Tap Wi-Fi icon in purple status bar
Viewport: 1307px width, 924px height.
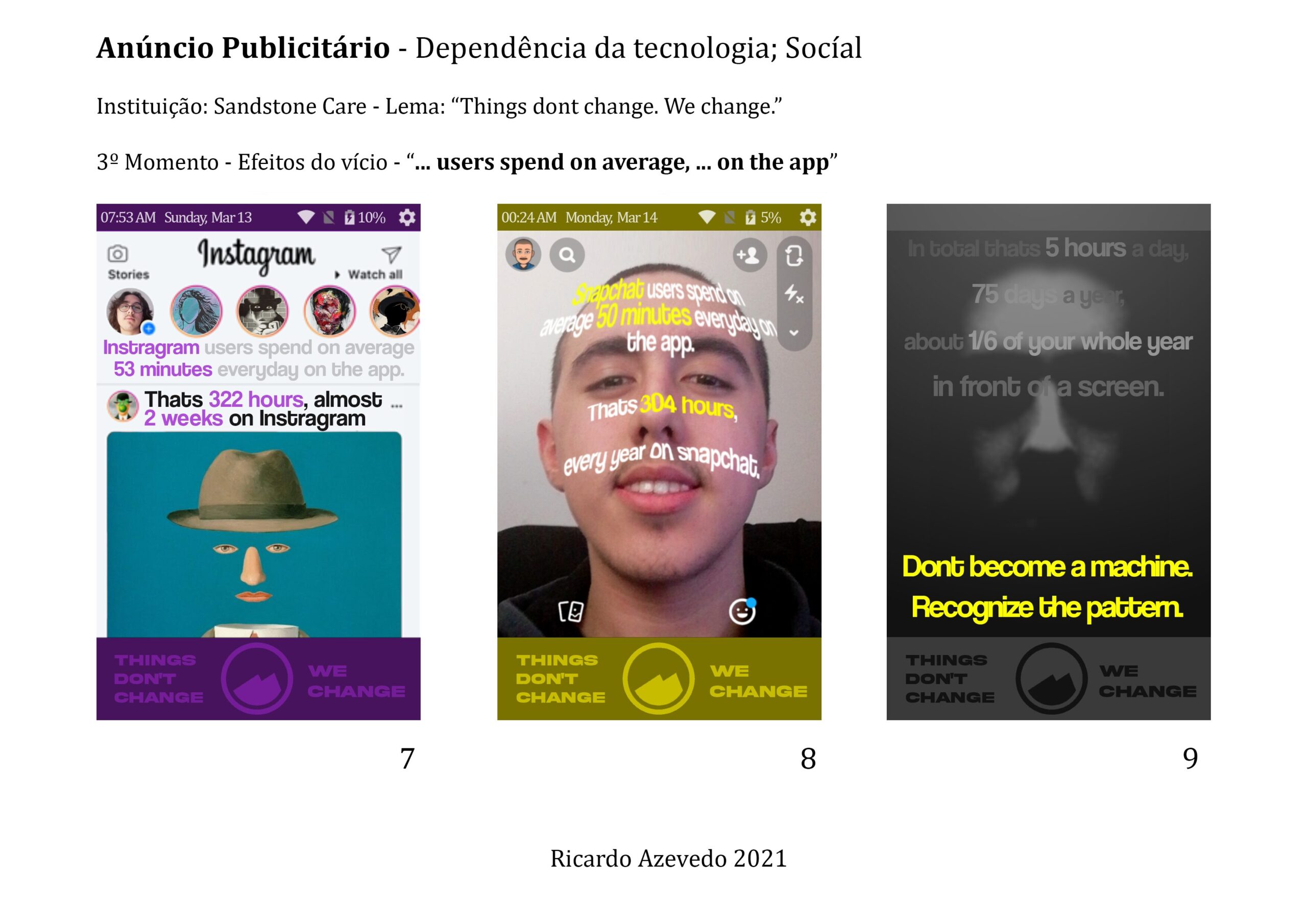(306, 217)
